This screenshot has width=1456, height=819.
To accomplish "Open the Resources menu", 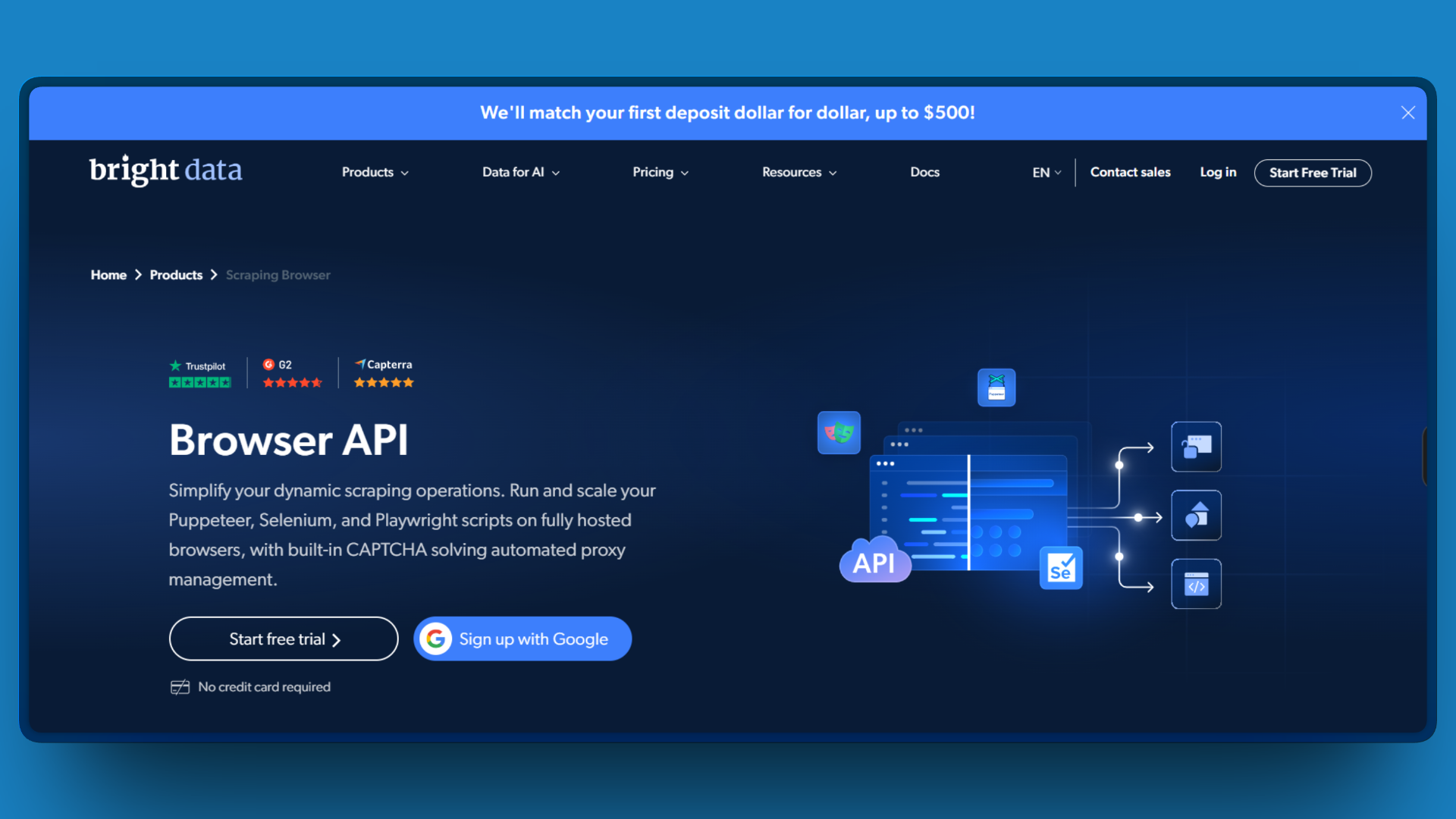I will tap(799, 172).
